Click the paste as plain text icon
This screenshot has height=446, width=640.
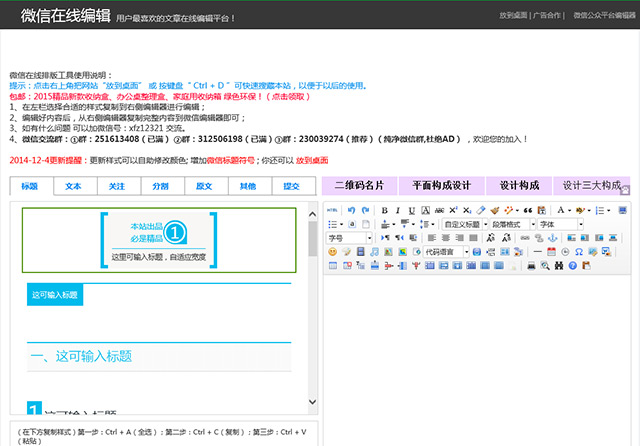coord(542,210)
